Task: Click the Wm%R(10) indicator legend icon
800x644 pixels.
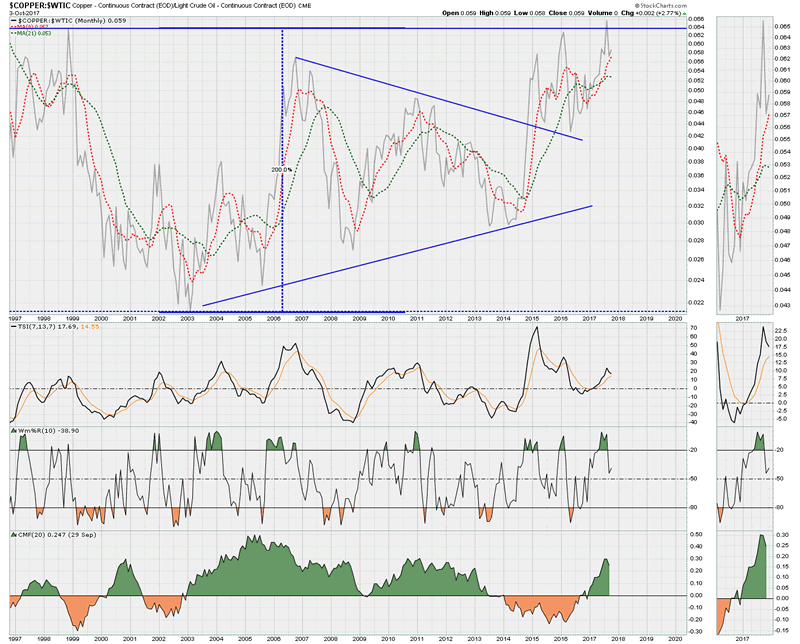Action: coord(12,431)
